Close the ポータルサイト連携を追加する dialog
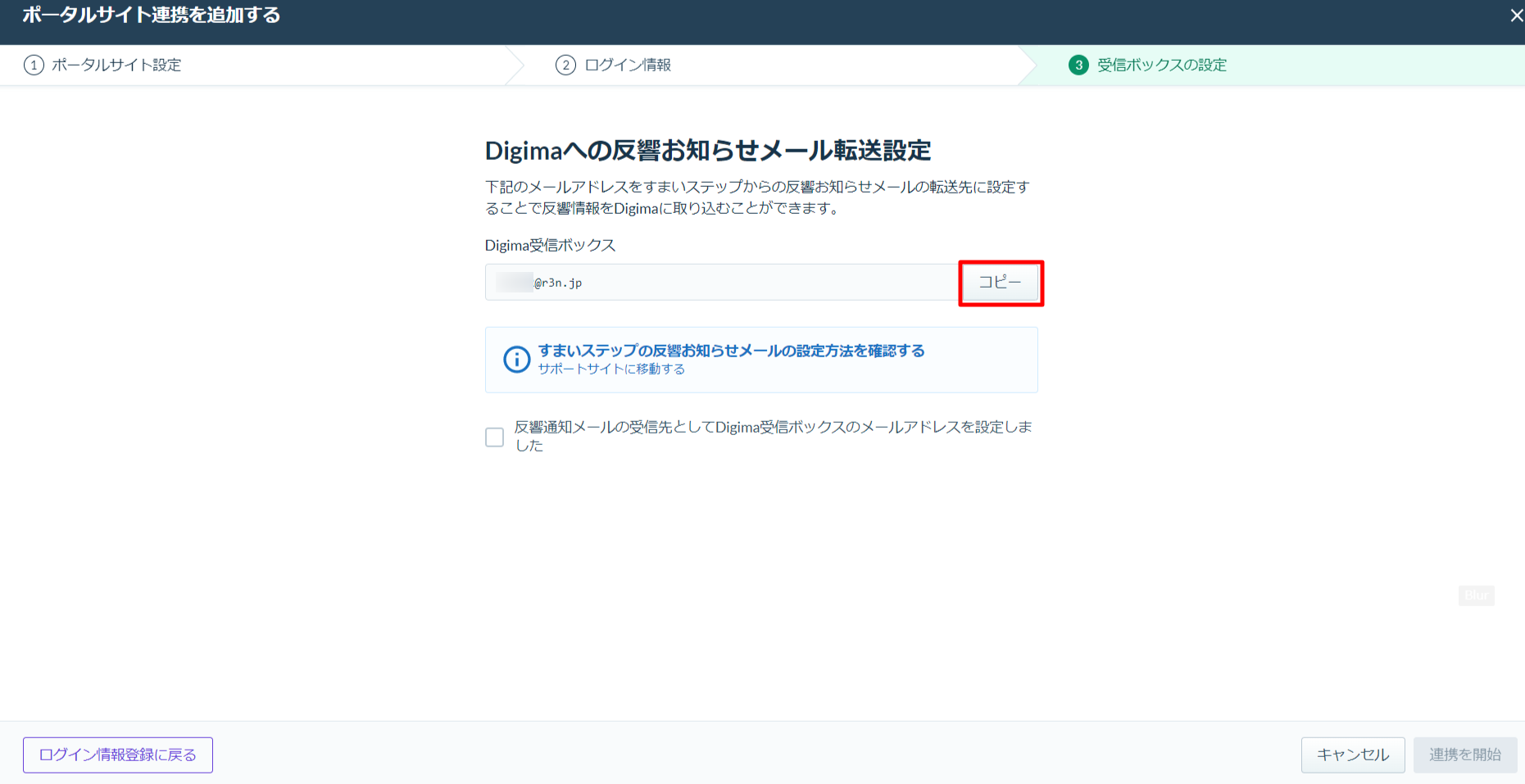Screen dimensions: 1525x784 pos(1516,16)
